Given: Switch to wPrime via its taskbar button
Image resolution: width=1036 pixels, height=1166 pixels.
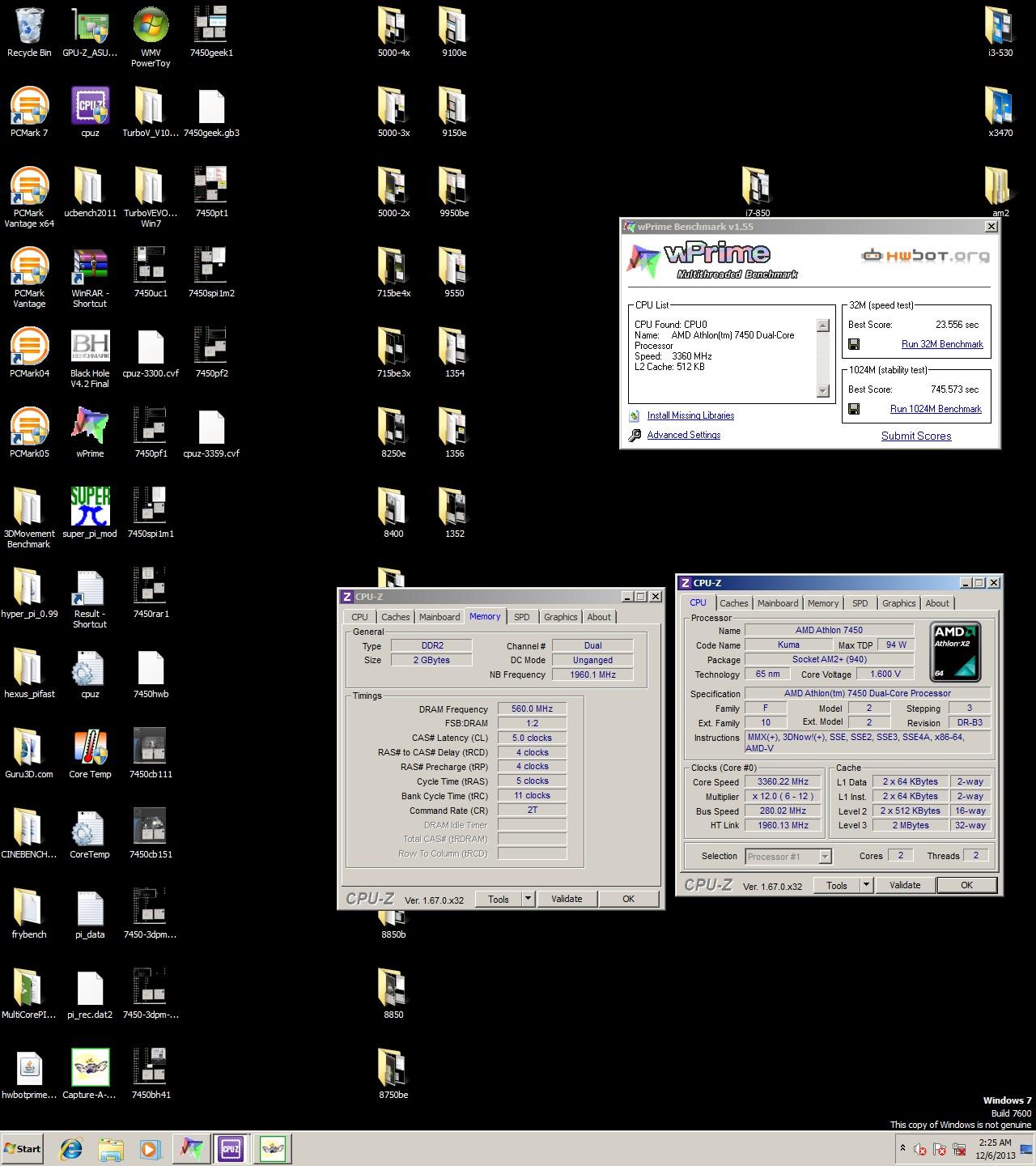Looking at the screenshot, I should pyautogui.click(x=191, y=1148).
